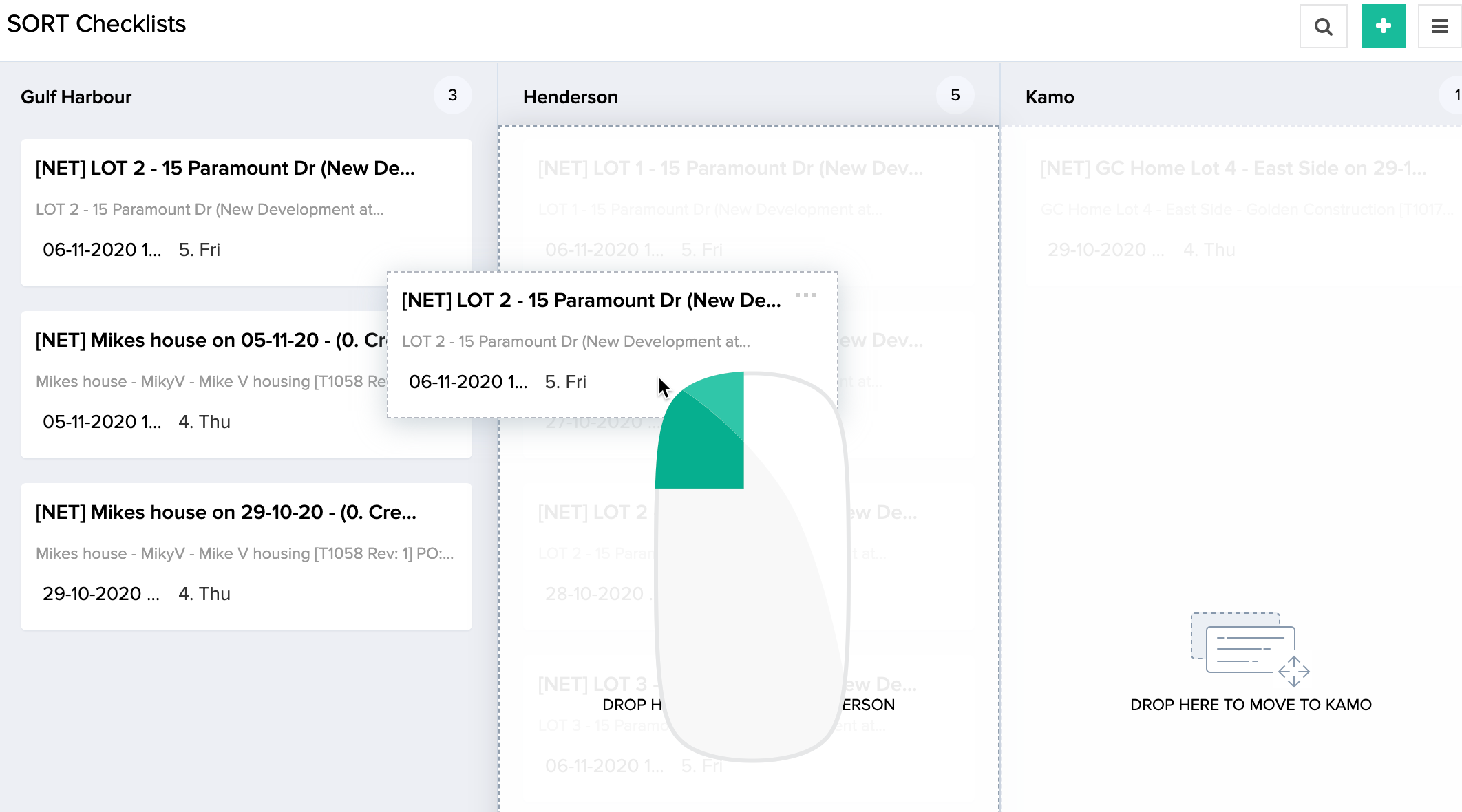Screen dimensions: 1462x812
Task: Select the Gulf Harbour column header
Action: coord(76,97)
